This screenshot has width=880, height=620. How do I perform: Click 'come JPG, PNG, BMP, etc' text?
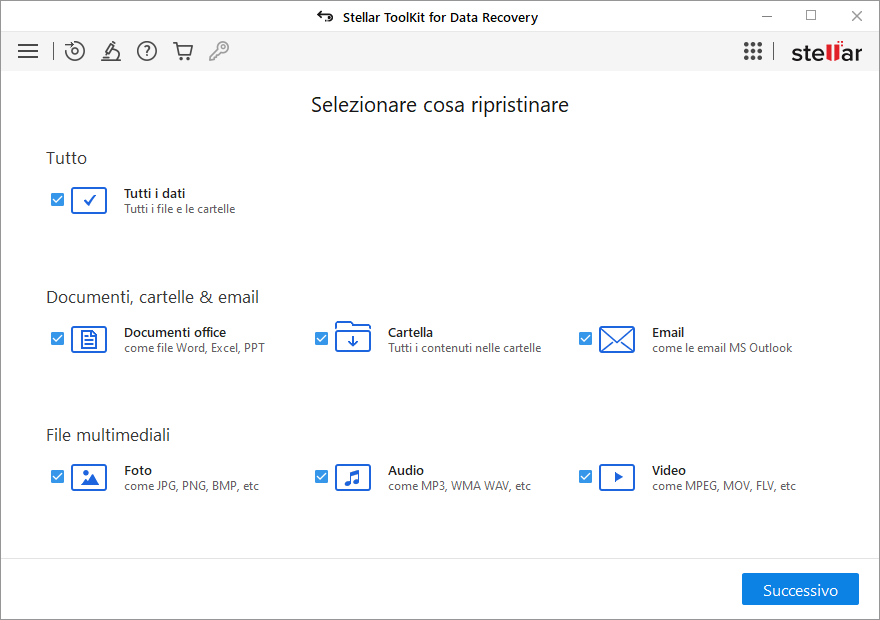[191, 486]
